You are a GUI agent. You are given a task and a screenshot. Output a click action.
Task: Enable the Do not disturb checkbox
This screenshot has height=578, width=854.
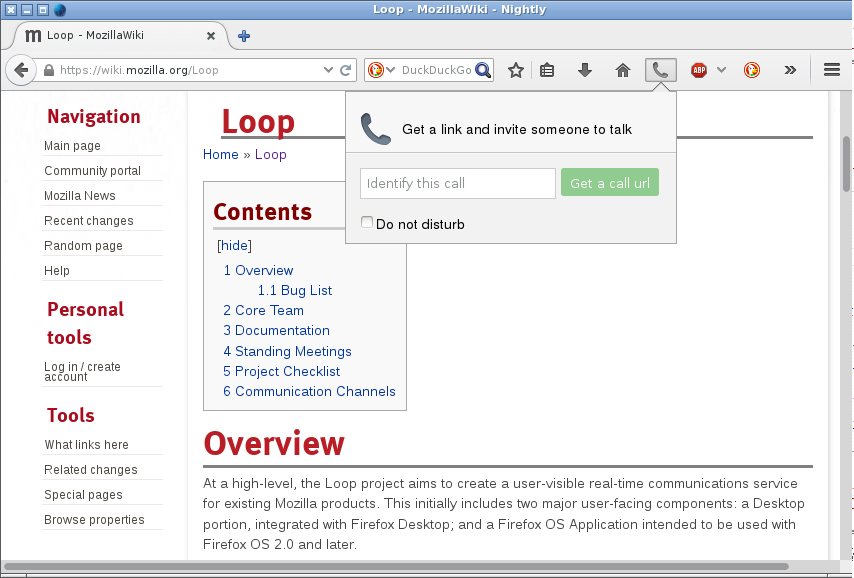tap(367, 222)
